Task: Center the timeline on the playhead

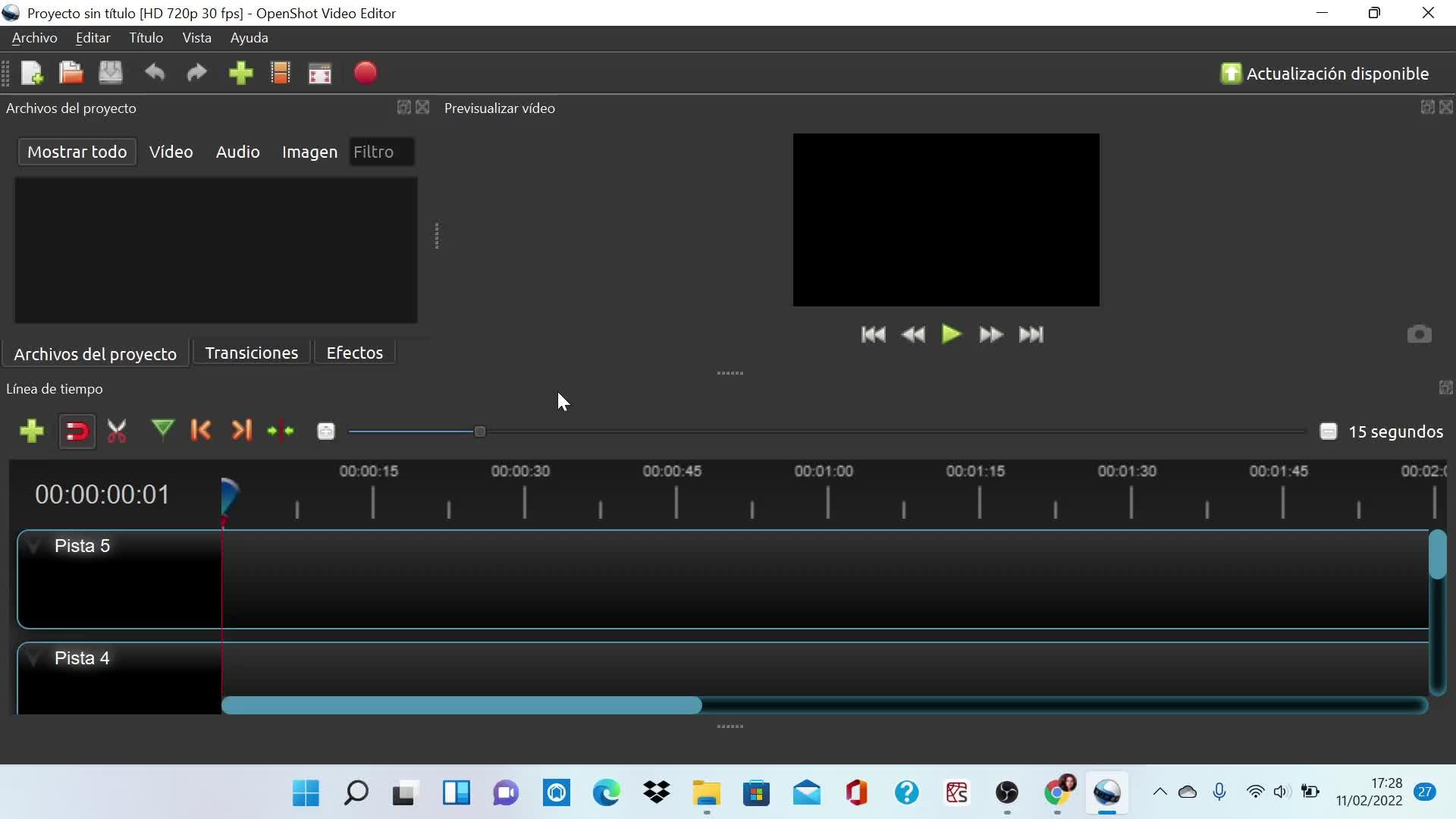Action: (x=281, y=431)
